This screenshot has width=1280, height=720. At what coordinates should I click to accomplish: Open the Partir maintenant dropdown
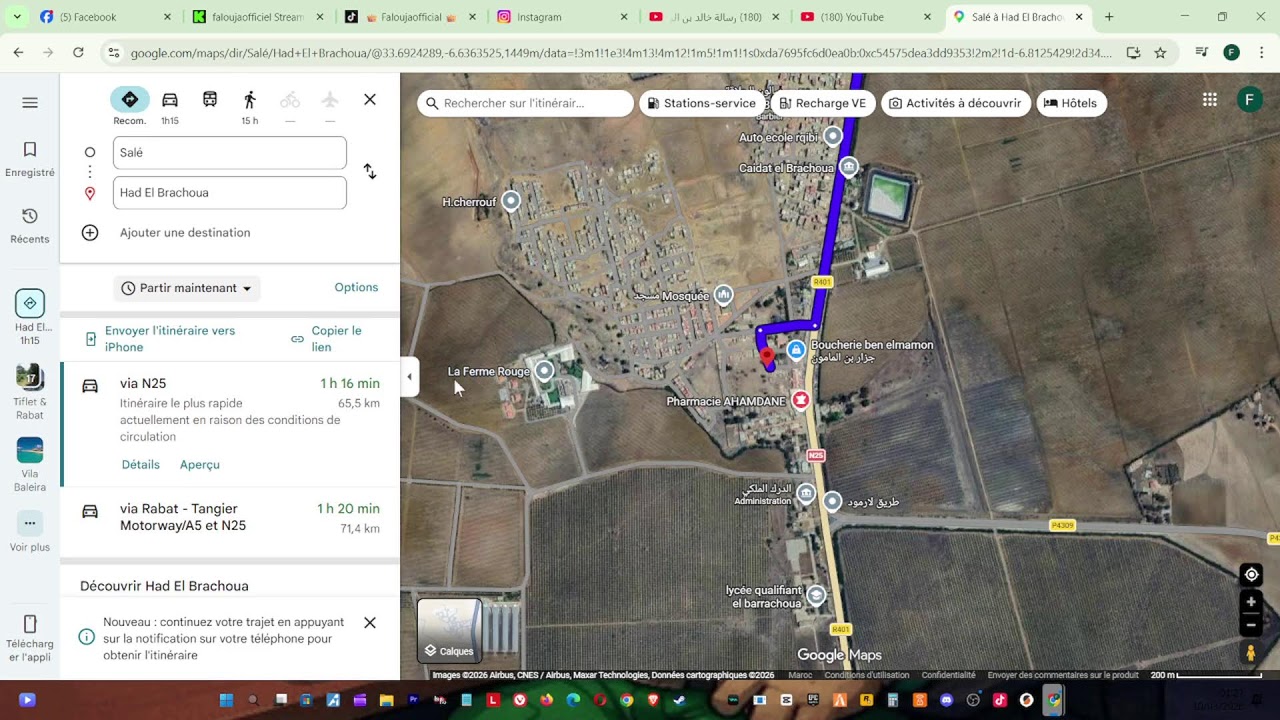click(x=187, y=288)
